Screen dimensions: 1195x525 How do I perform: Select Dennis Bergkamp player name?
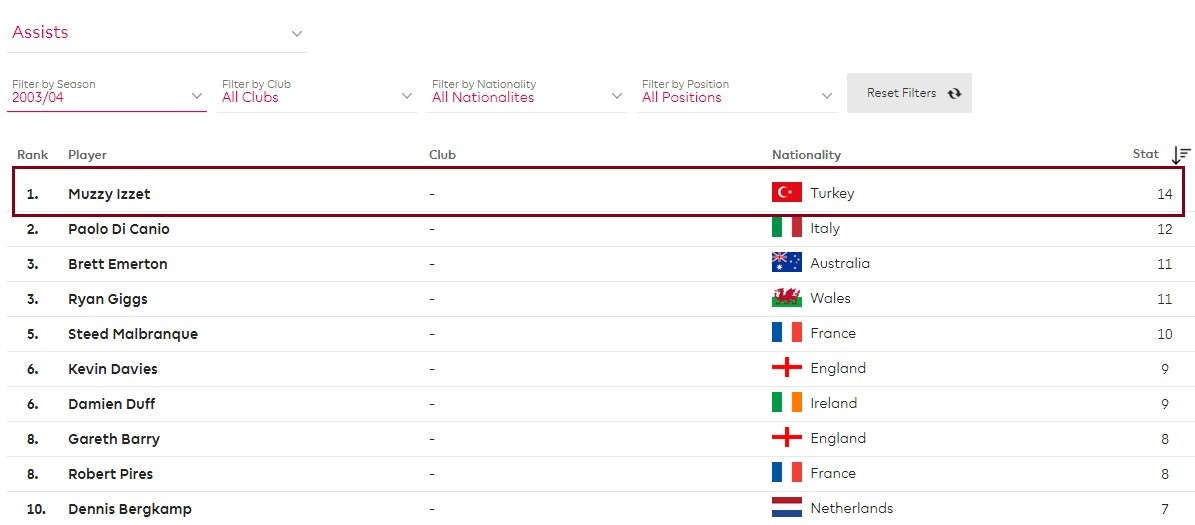coord(129,509)
